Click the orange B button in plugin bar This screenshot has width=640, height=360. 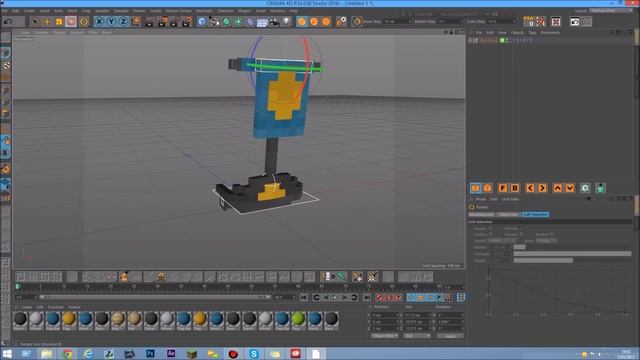pyautogui.click(x=515, y=188)
